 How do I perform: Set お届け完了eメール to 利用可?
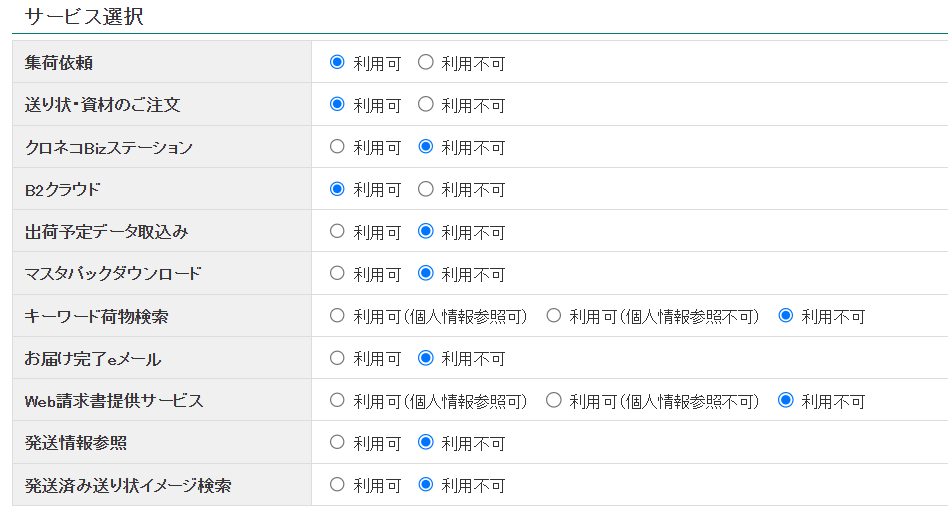[x=337, y=358]
